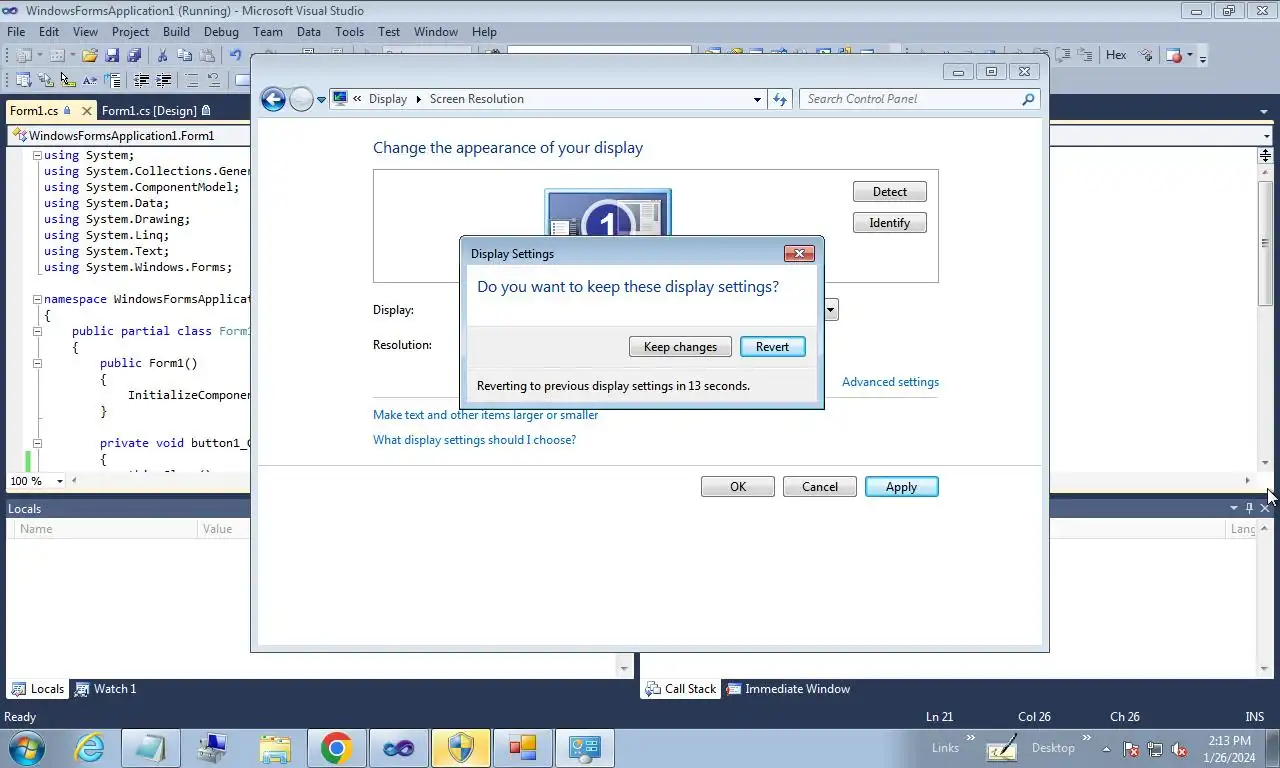Select the Call Stack tab

681,688
